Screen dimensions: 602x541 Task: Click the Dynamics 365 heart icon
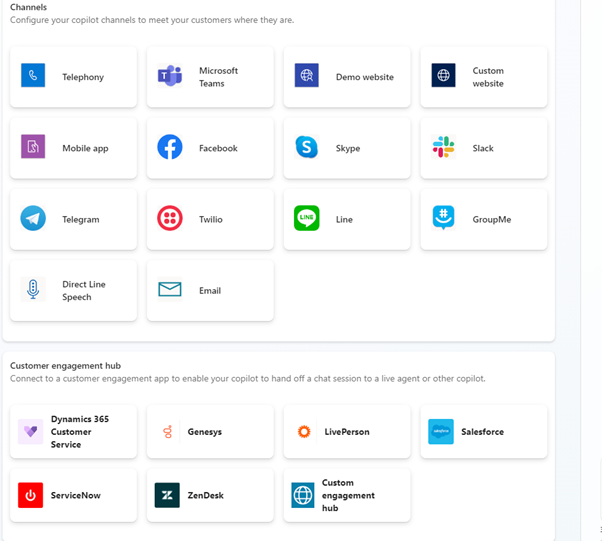31,432
